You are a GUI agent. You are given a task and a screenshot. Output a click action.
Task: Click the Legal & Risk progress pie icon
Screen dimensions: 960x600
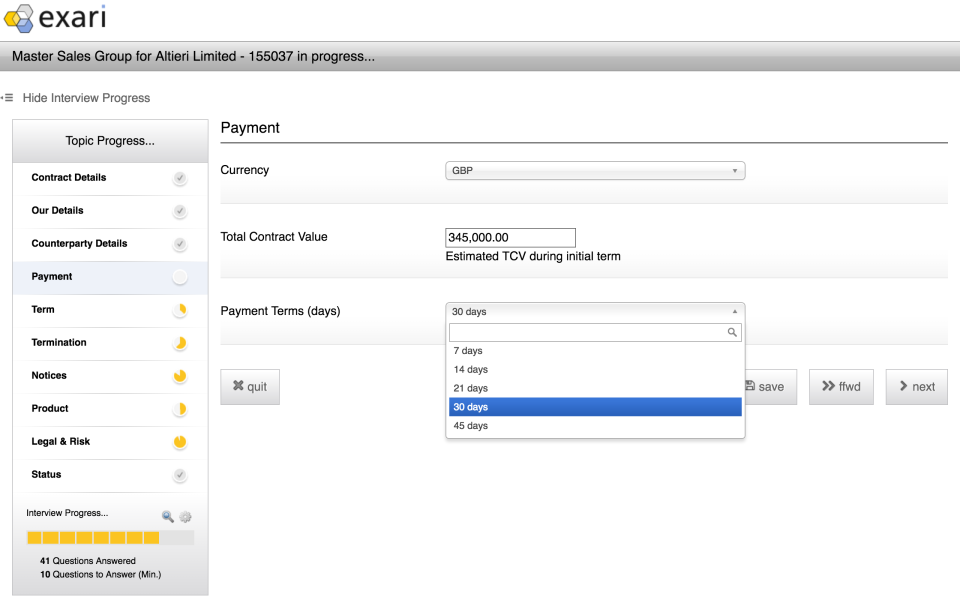click(x=179, y=442)
